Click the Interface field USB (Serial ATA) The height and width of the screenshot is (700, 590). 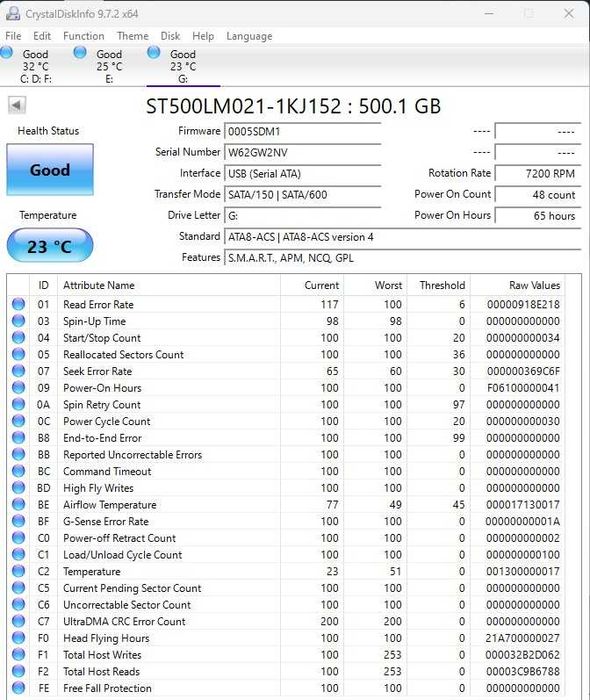pyautogui.click(x=303, y=173)
